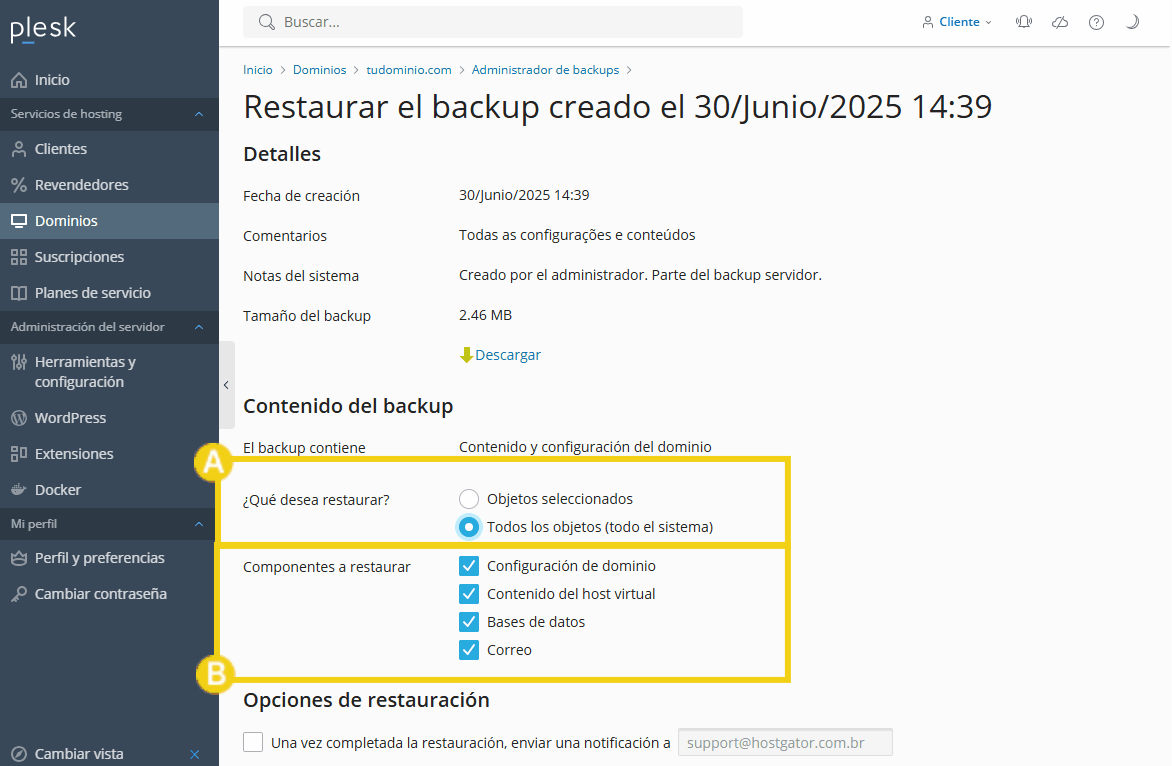Viewport: 1172px width, 766px height.
Task: Open Revendedores menu item
Action: pyautogui.click(x=109, y=185)
